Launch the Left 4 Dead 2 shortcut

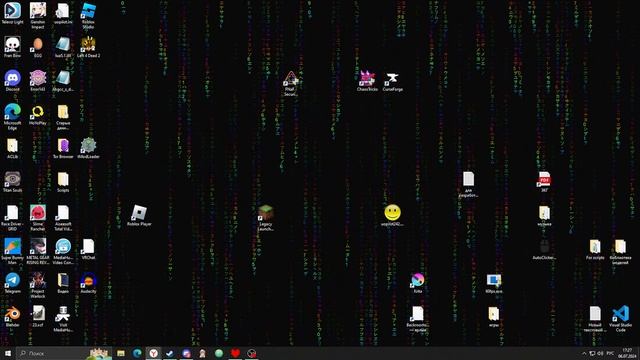coord(88,46)
